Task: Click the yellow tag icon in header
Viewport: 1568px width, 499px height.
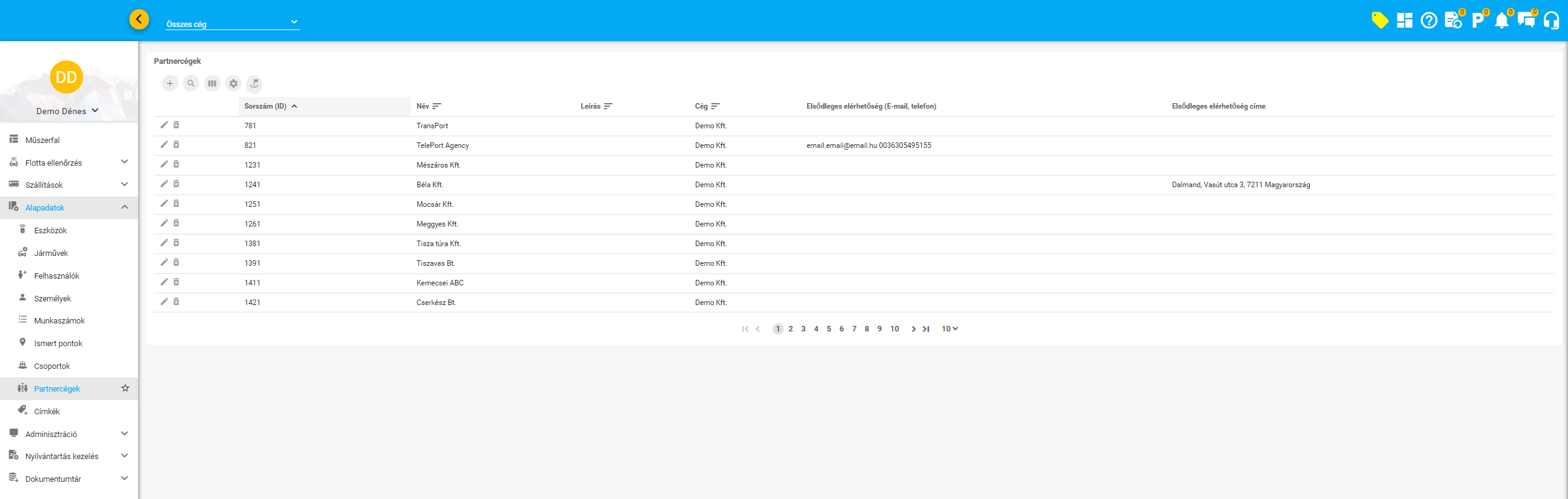Action: [x=1379, y=20]
